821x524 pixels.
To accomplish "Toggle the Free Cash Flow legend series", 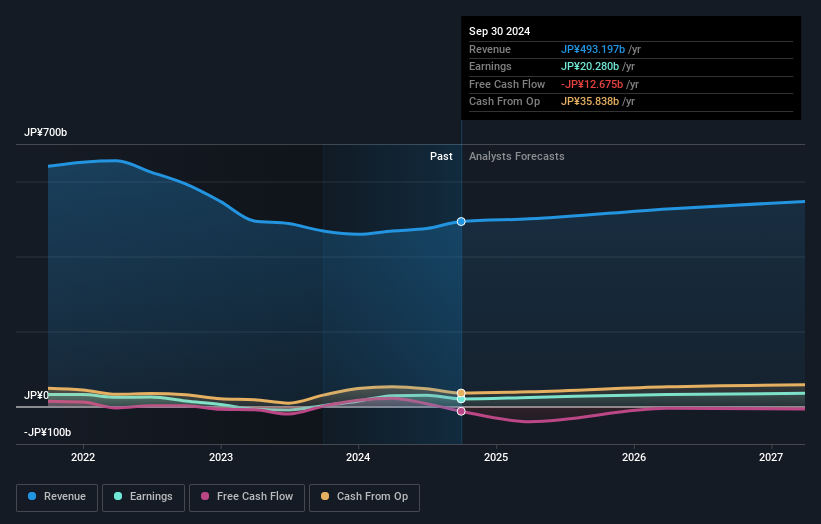I will click(247, 497).
